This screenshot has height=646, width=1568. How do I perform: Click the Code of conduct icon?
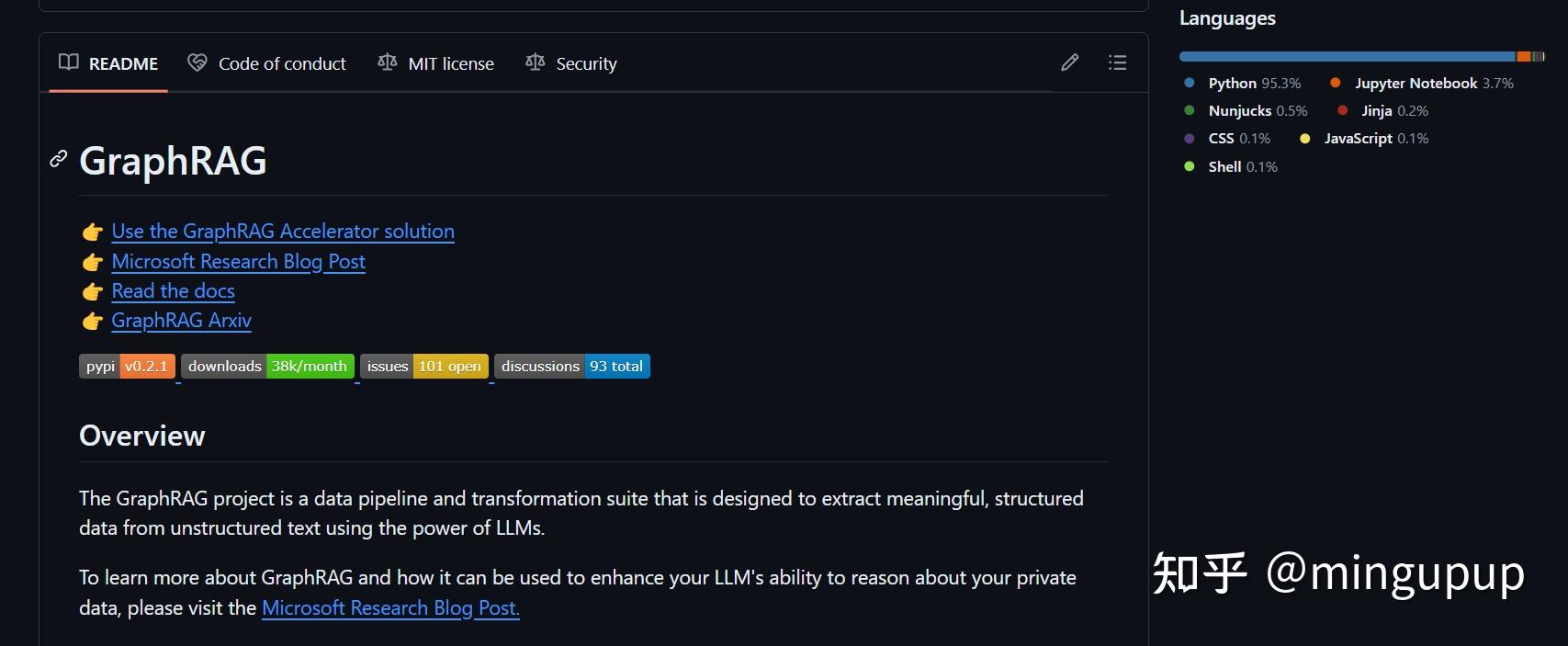196,62
